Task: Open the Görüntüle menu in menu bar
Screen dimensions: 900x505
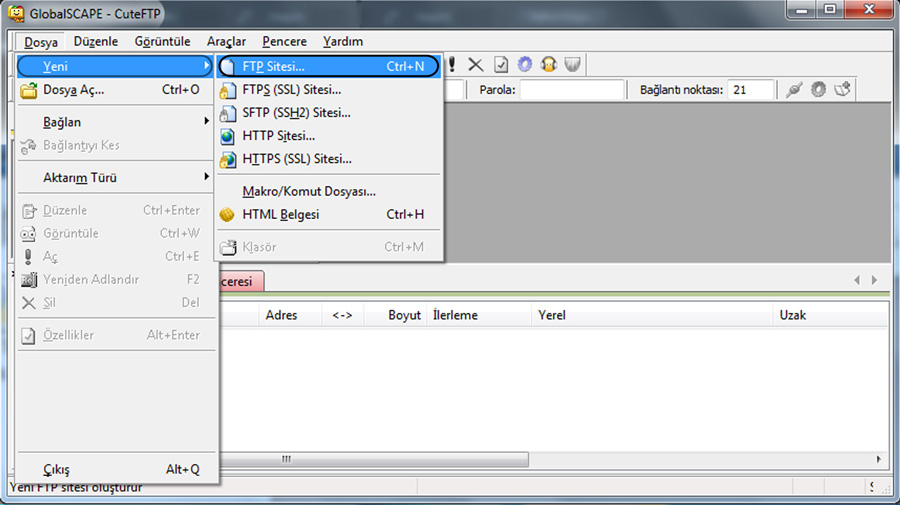Action: [162, 41]
